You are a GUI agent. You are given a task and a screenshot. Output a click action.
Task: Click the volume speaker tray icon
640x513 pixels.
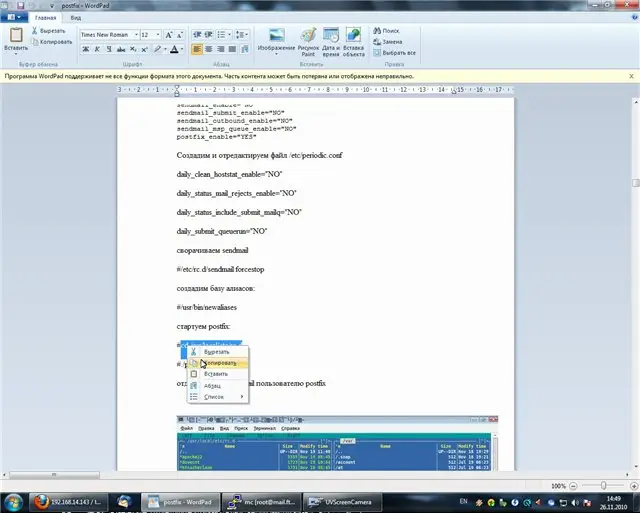pos(575,502)
